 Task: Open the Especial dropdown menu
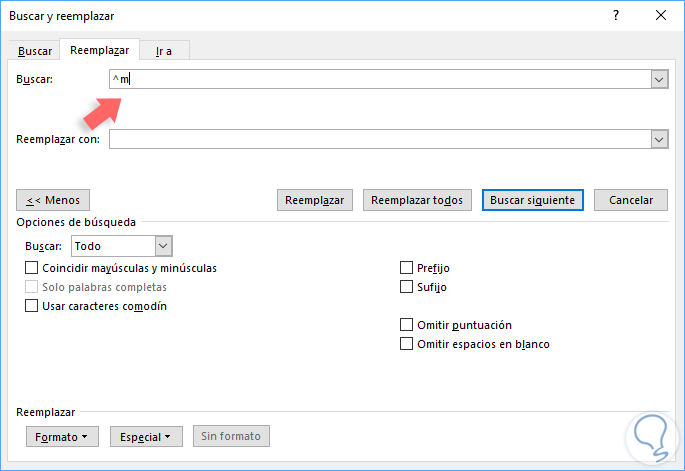[x=146, y=436]
